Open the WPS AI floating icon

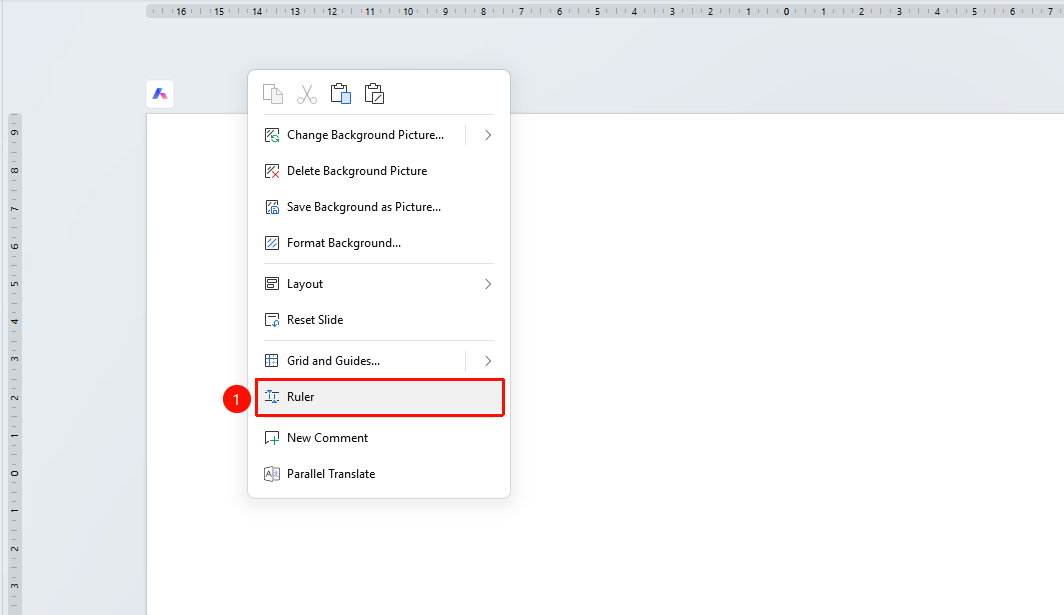[160, 94]
